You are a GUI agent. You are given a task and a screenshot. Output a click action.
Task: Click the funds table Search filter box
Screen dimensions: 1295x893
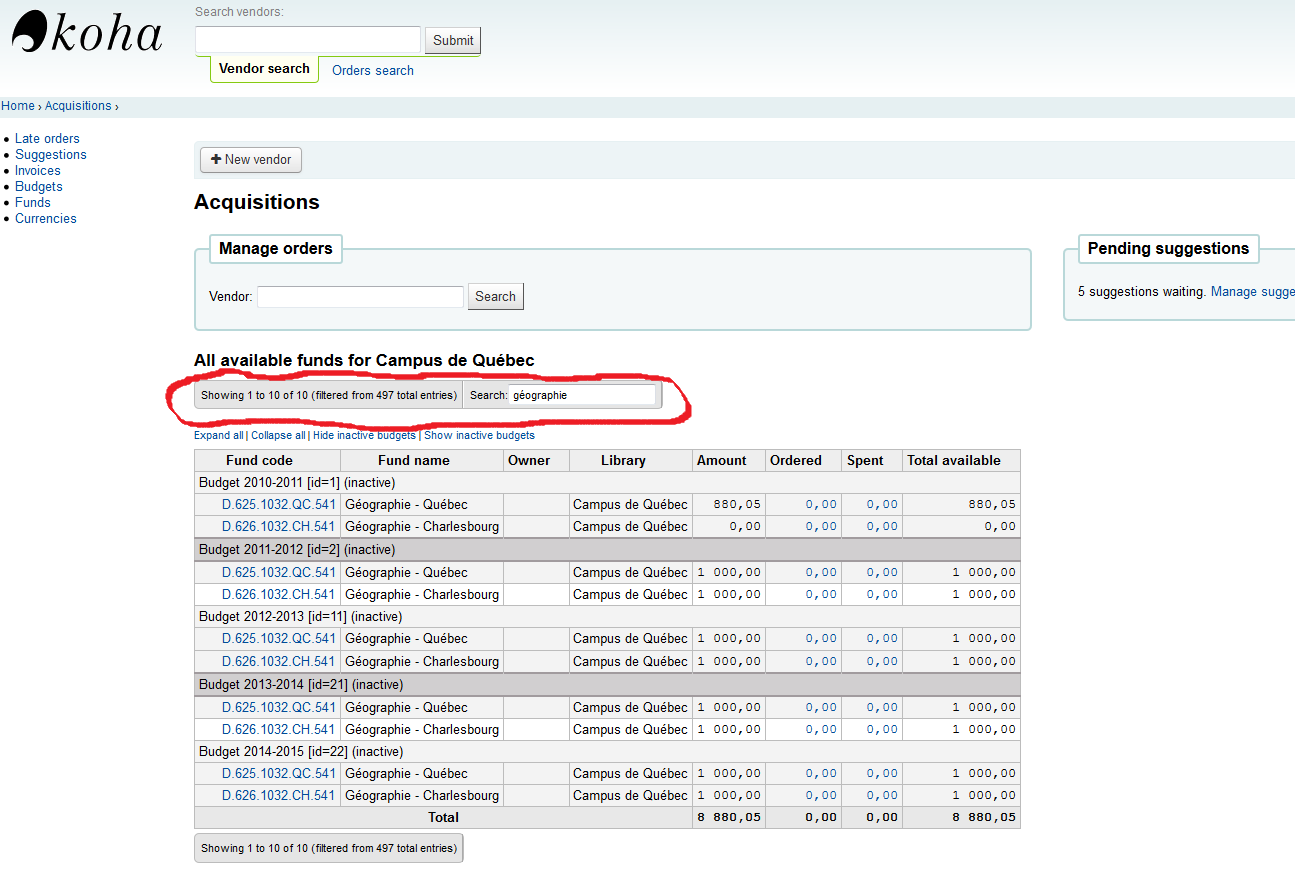(582, 395)
